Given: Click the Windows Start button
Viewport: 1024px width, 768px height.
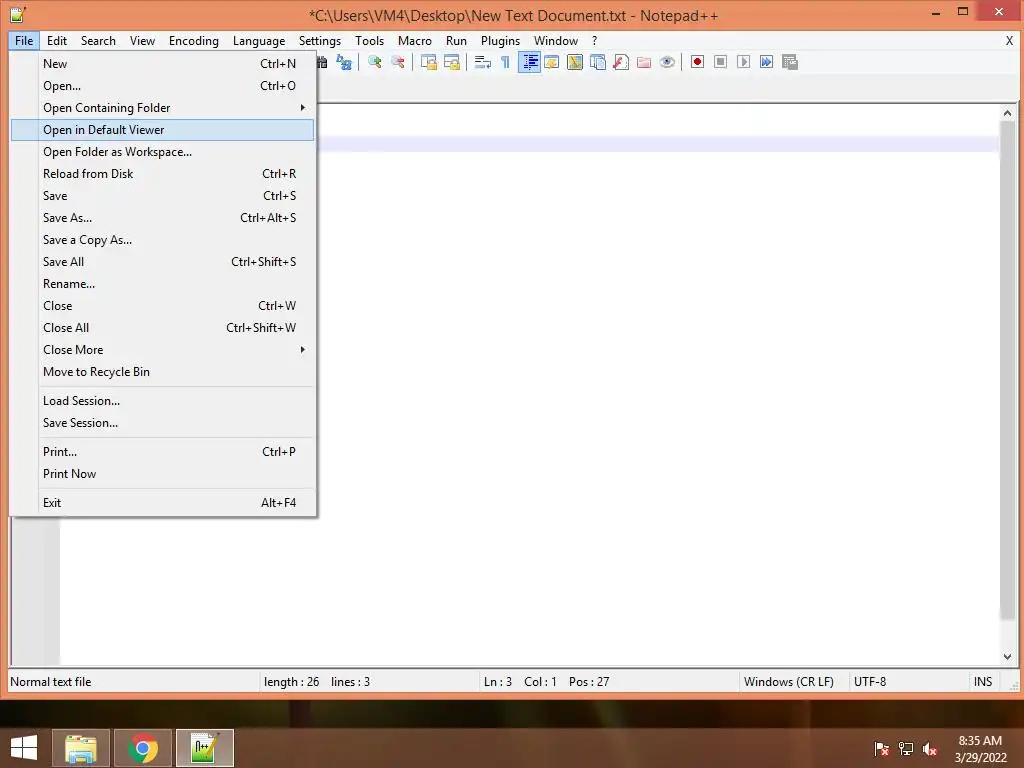Looking at the screenshot, I should 24,748.
